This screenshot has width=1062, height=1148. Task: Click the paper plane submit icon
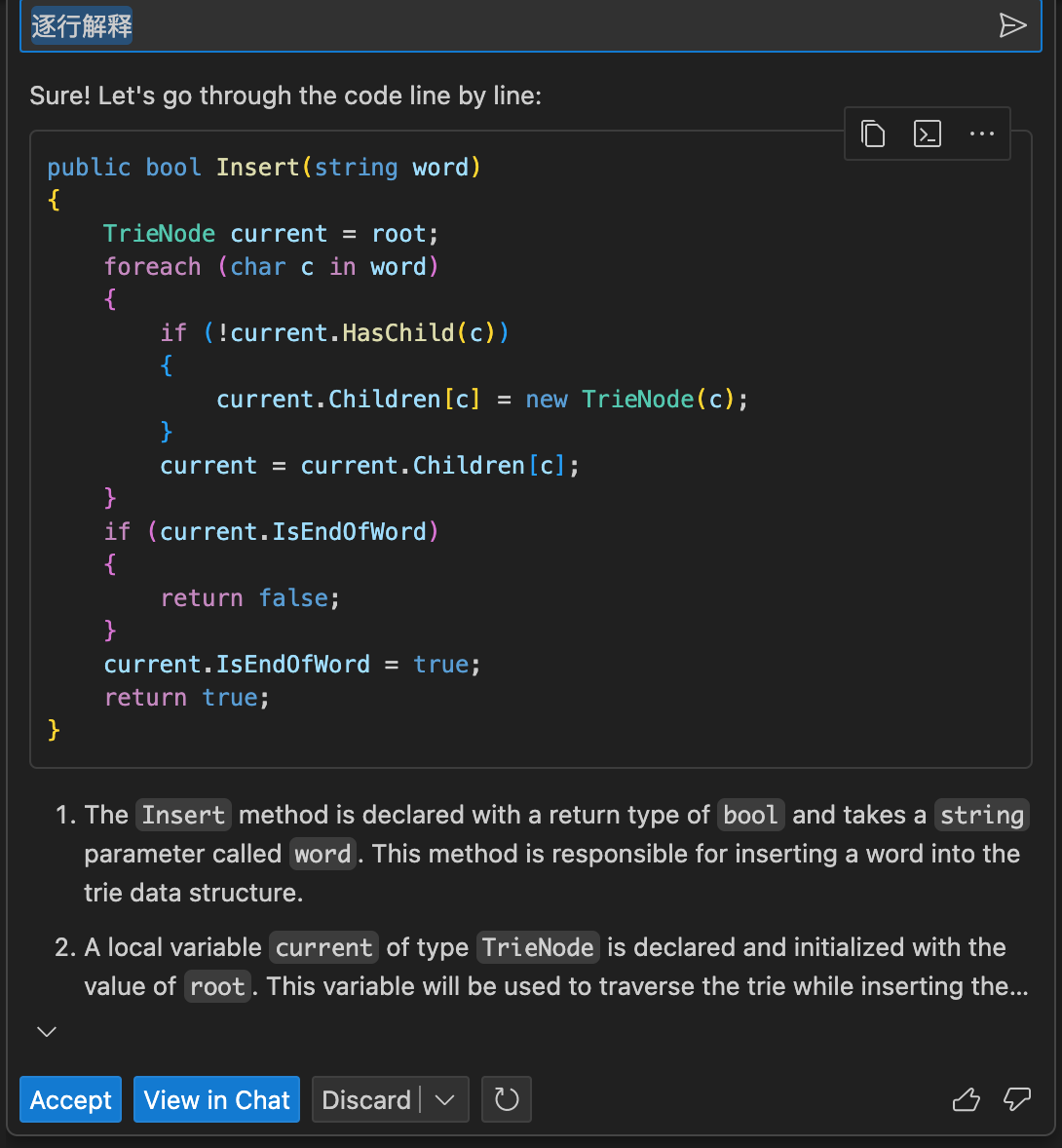(1013, 25)
